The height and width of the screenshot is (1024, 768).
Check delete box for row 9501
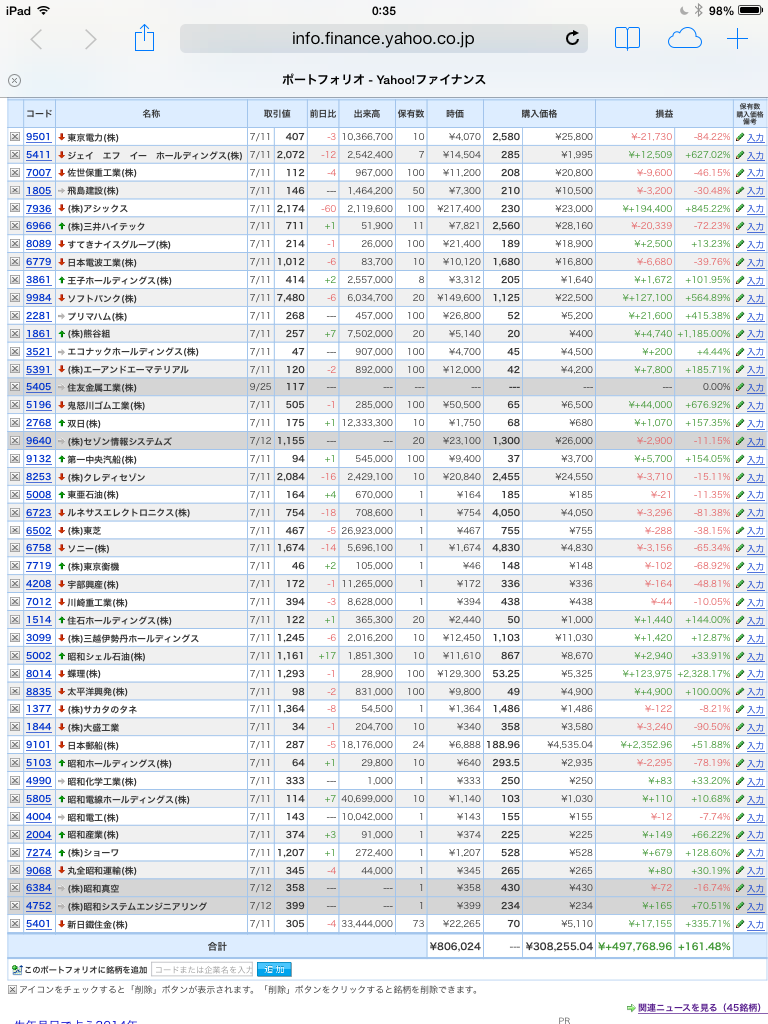point(15,137)
